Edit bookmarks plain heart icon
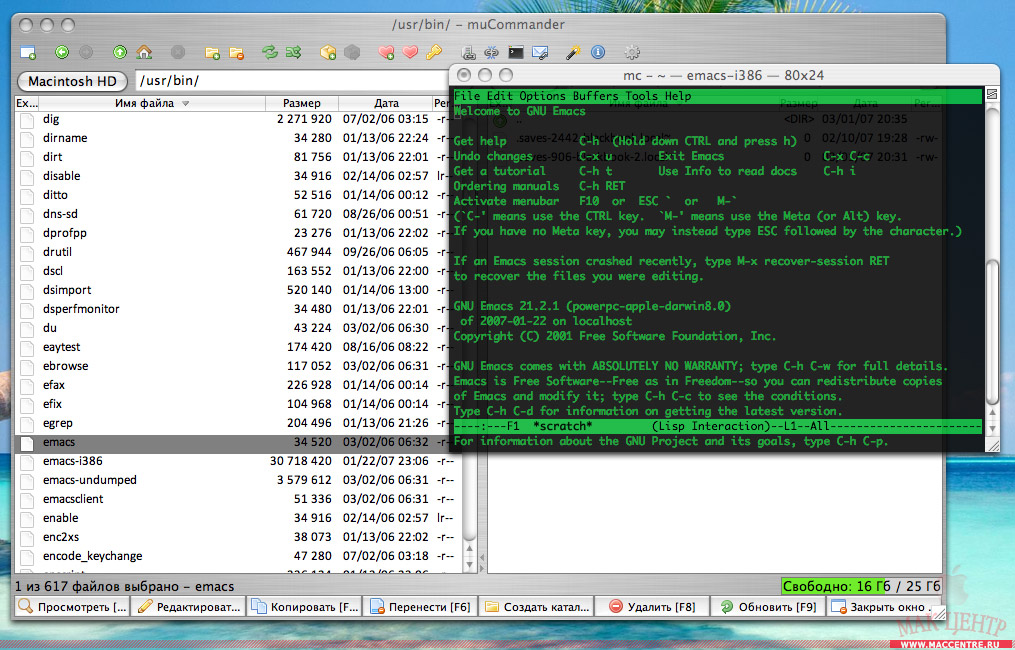This screenshot has height=650, width=1015. 410,52
